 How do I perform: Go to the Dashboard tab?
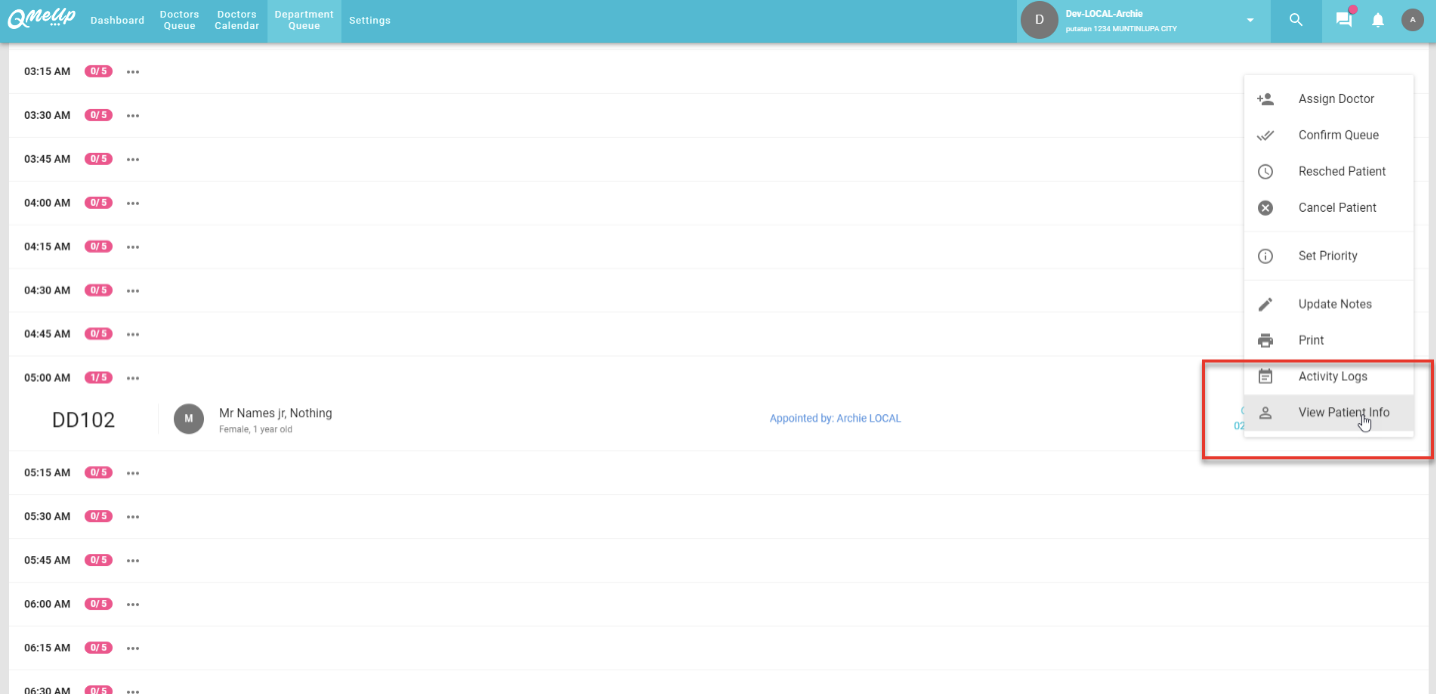tap(117, 20)
